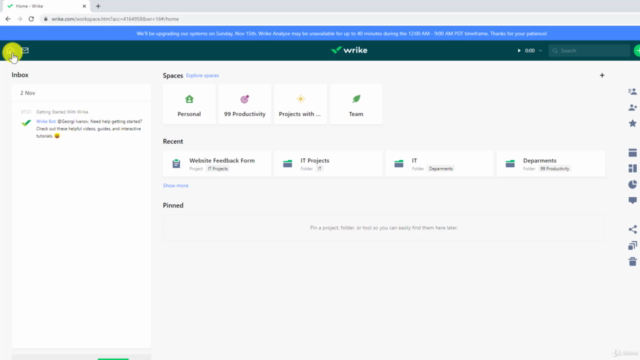640x360 pixels.
Task: Click the 99 Productivity tag on Deparments
Action: [554, 169]
